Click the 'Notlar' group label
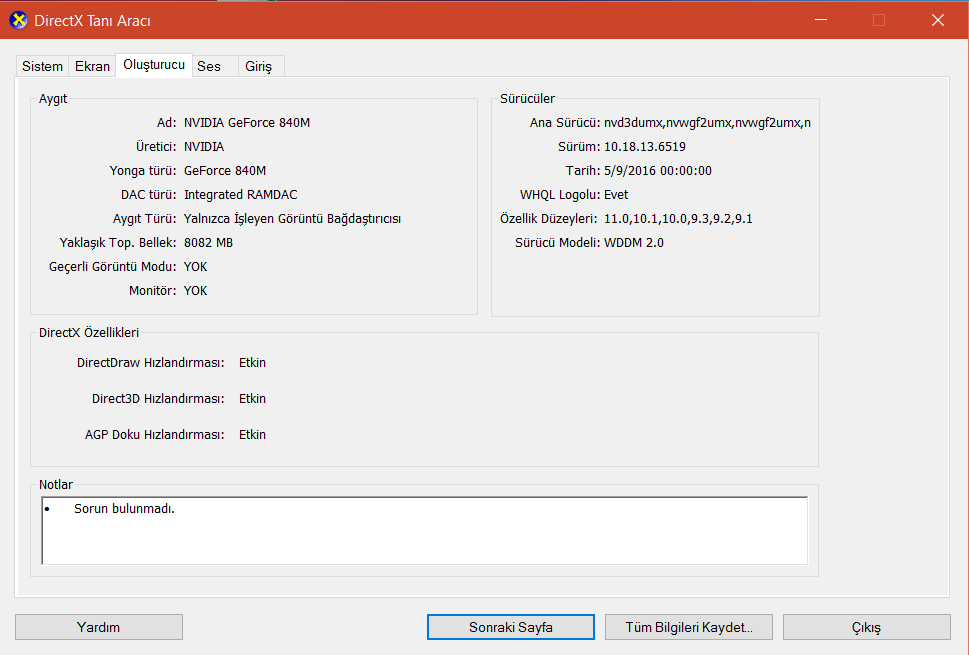Screen dimensions: 969x655 [x=56, y=484]
